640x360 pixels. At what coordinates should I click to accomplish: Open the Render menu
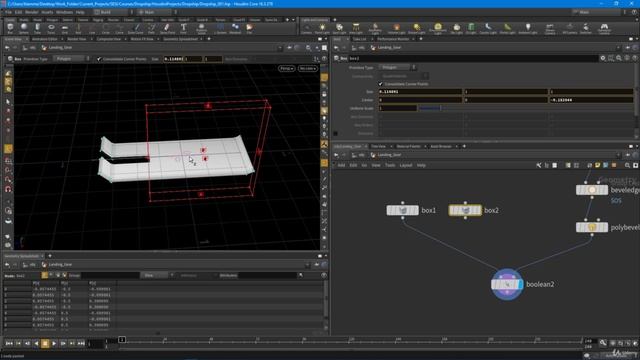coord(31,12)
